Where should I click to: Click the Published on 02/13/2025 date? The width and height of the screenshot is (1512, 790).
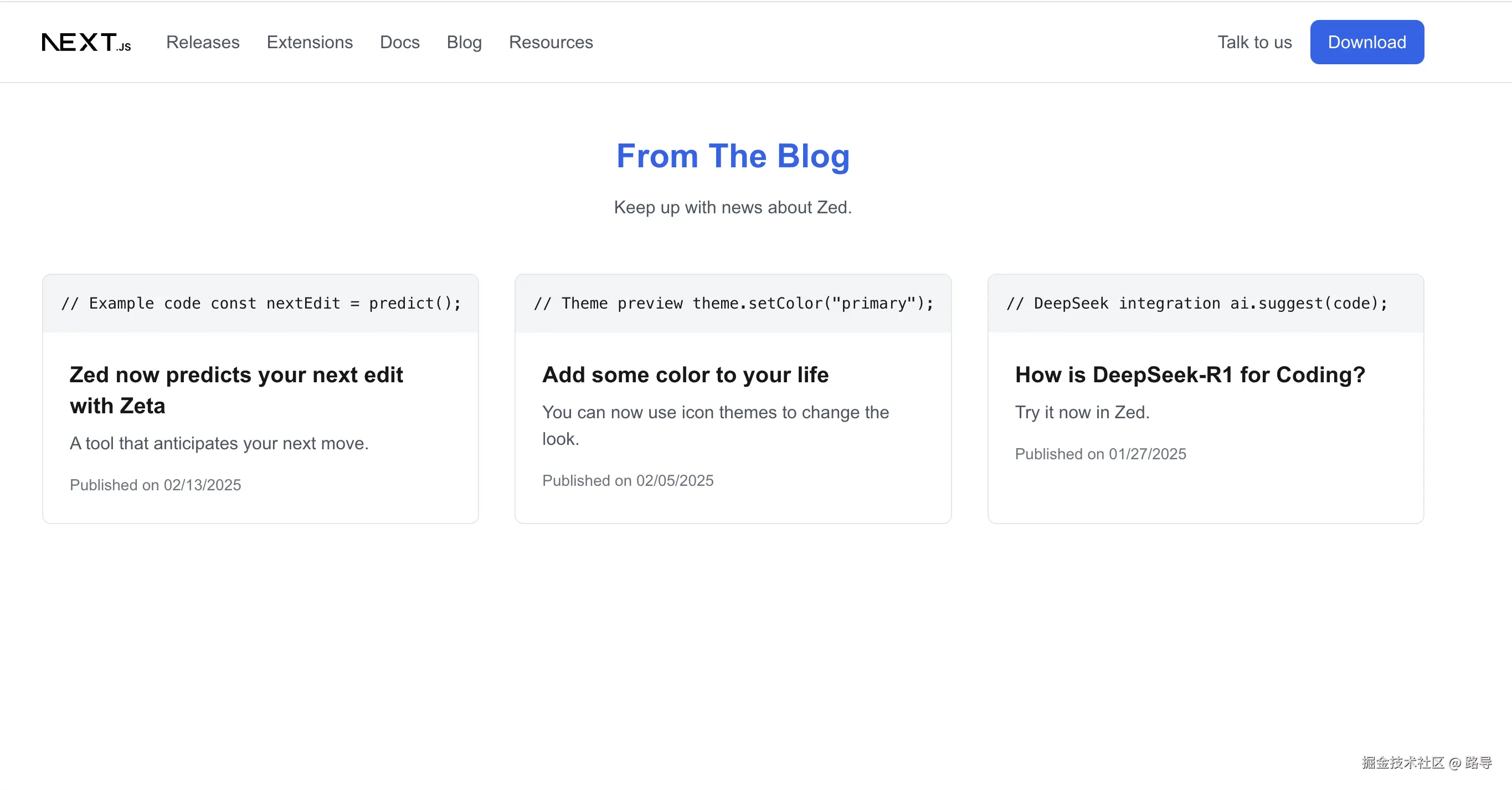[155, 485]
